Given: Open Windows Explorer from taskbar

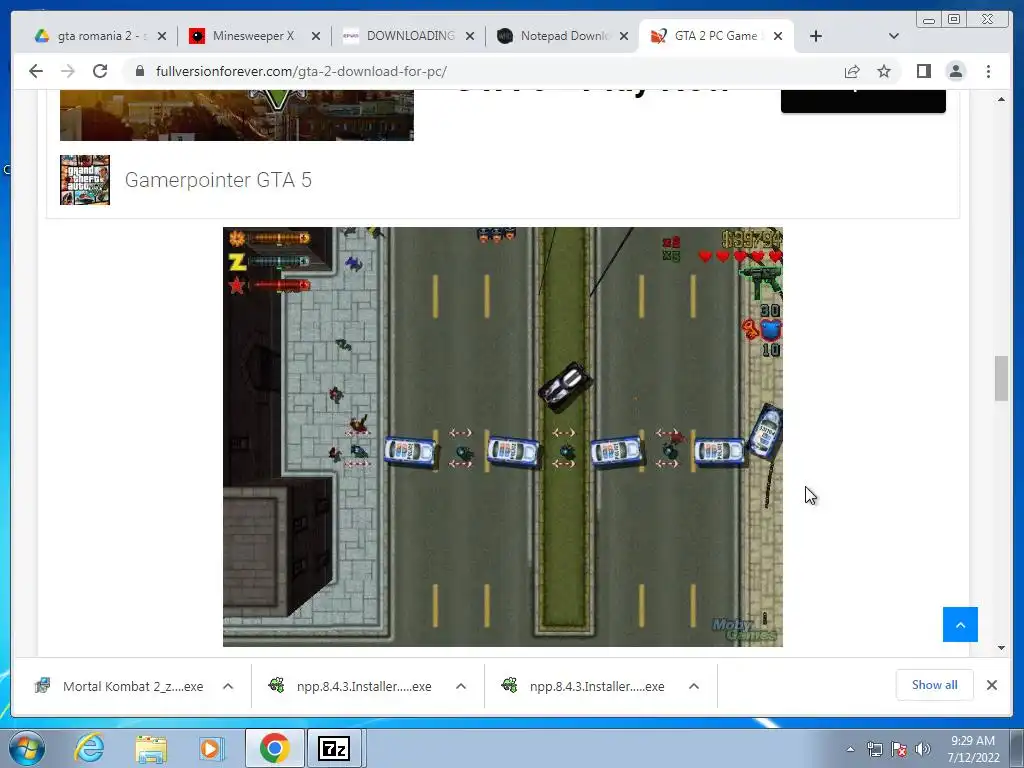Looking at the screenshot, I should [x=151, y=748].
